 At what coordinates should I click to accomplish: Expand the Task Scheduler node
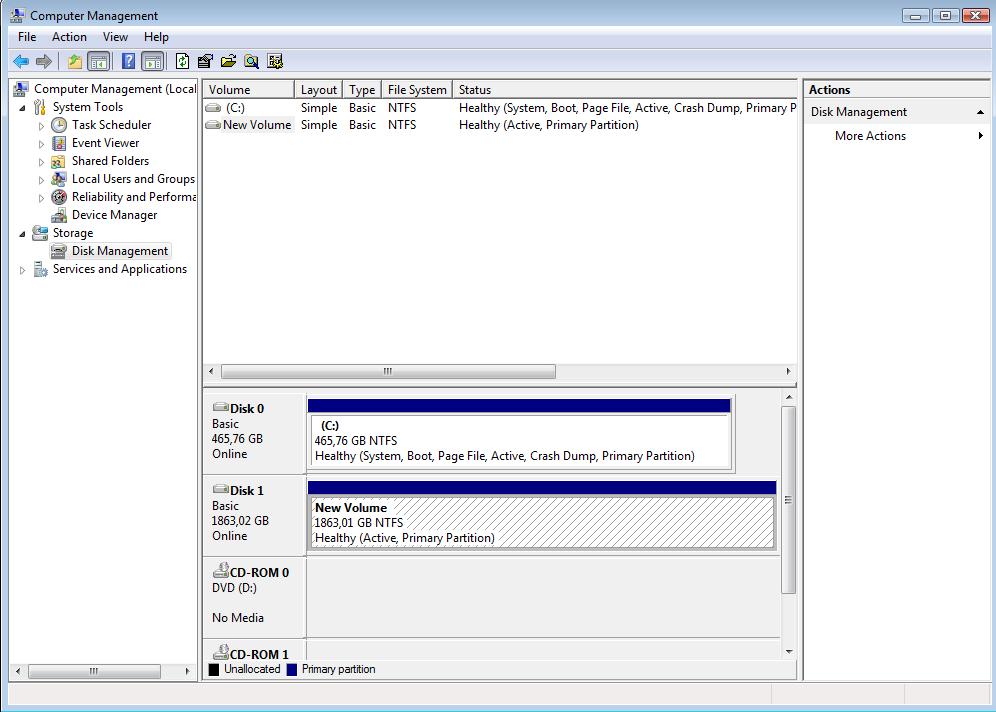pos(41,126)
